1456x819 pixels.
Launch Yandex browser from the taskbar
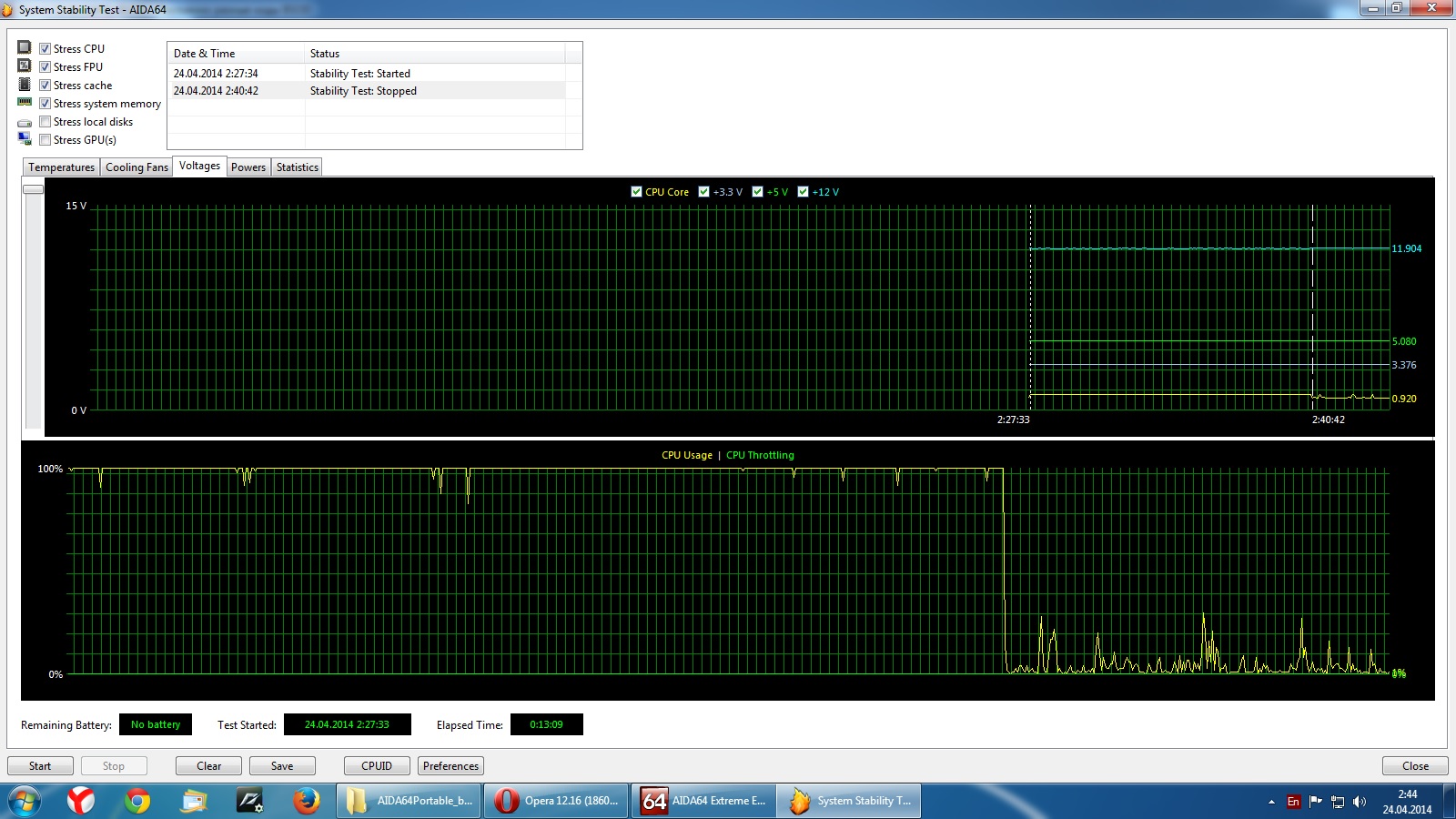click(81, 801)
